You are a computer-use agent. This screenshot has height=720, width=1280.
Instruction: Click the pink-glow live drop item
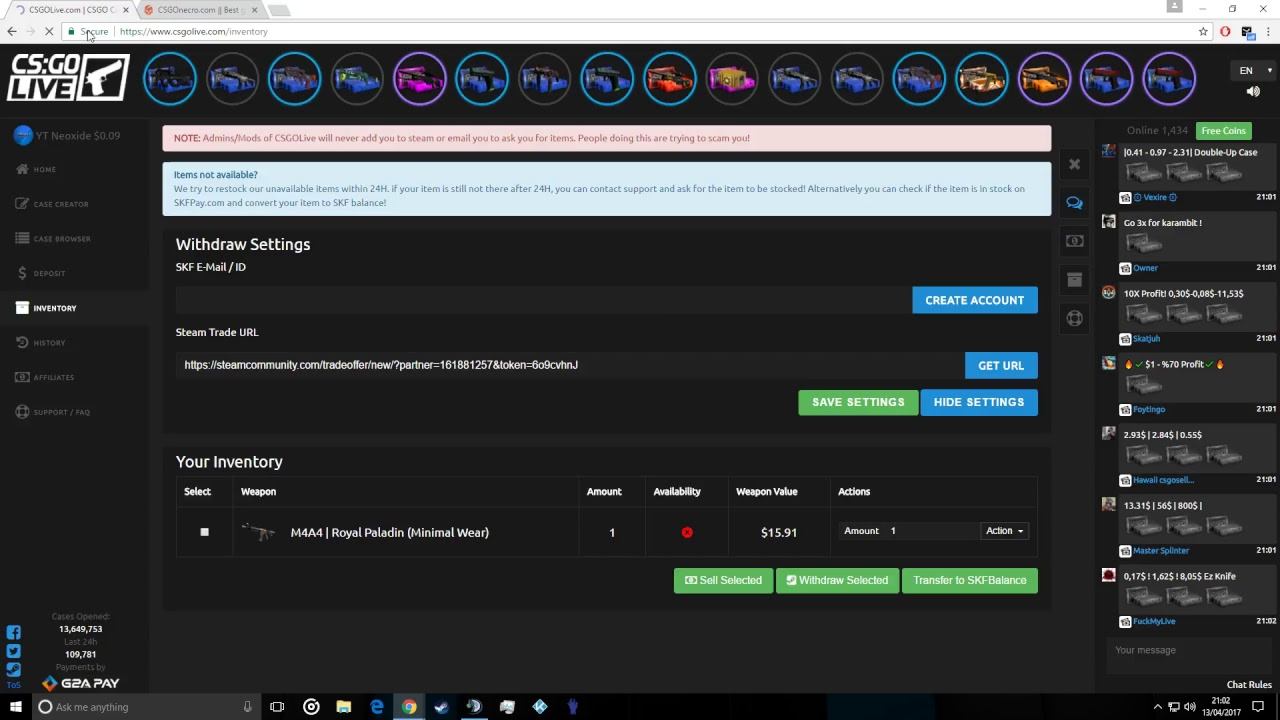419,78
